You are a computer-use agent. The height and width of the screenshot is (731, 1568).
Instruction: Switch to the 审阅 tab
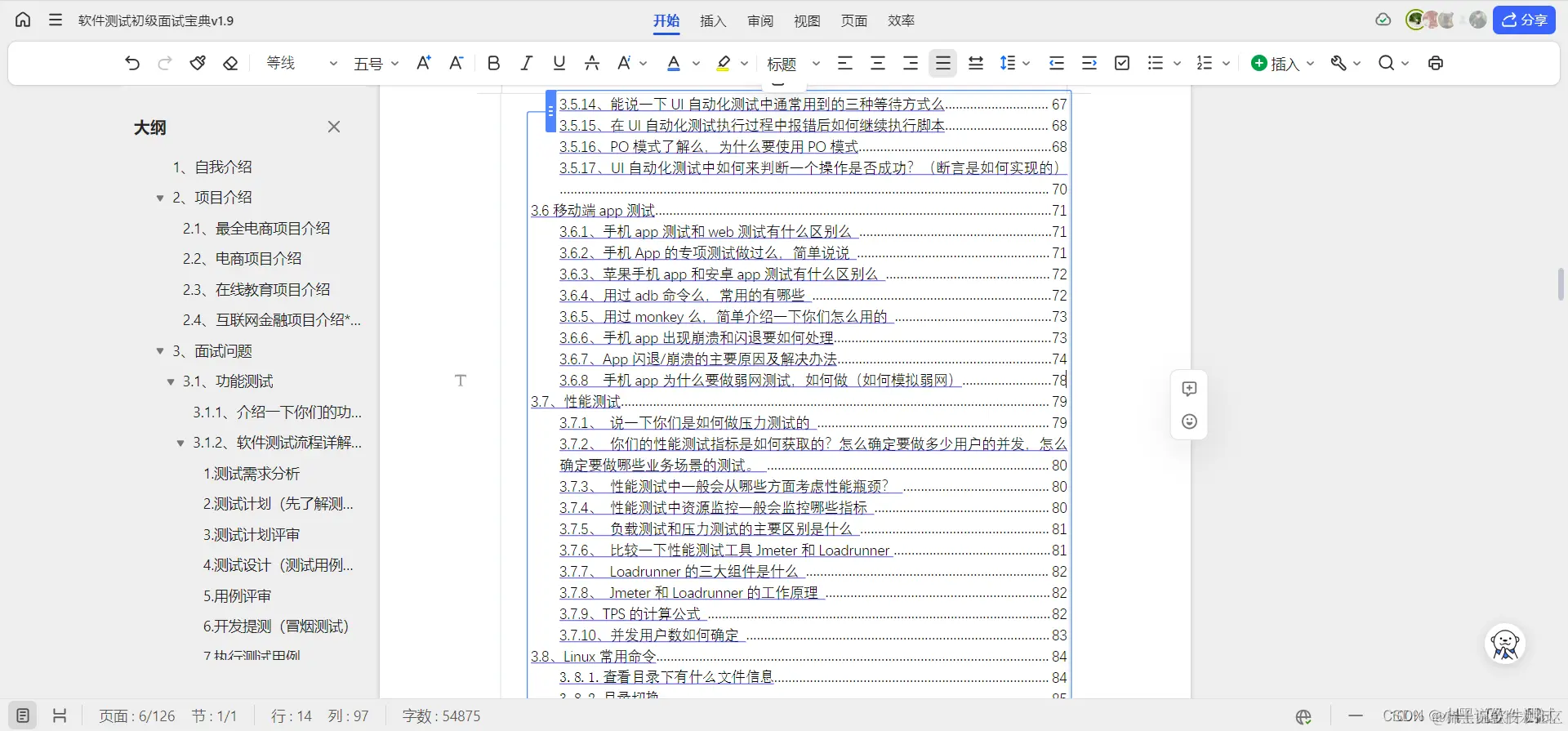point(760,20)
